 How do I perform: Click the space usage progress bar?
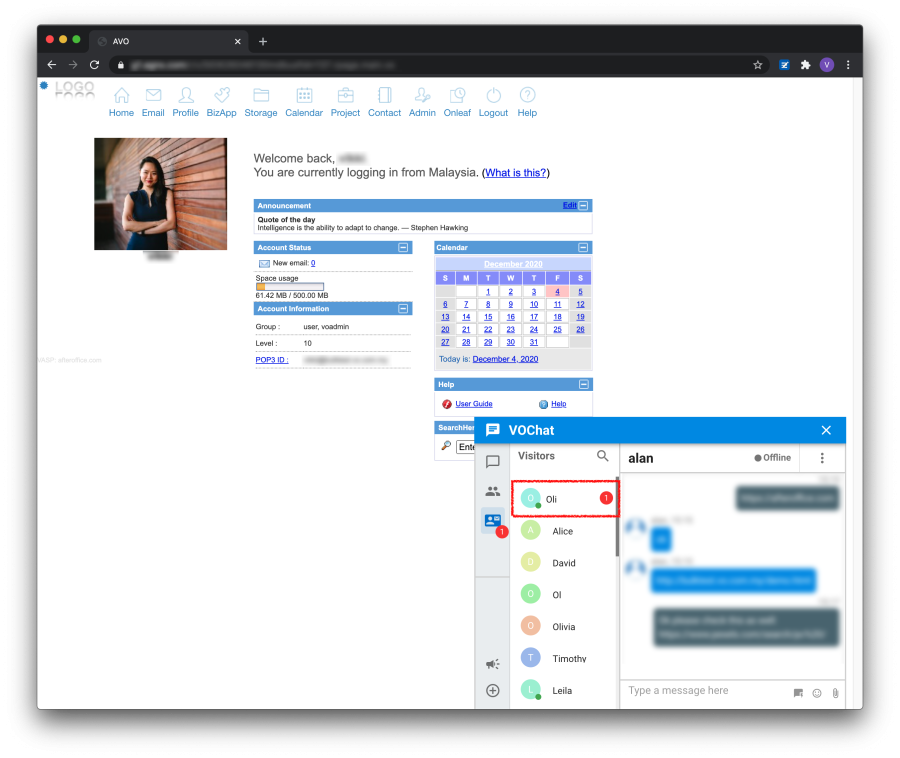pos(290,287)
